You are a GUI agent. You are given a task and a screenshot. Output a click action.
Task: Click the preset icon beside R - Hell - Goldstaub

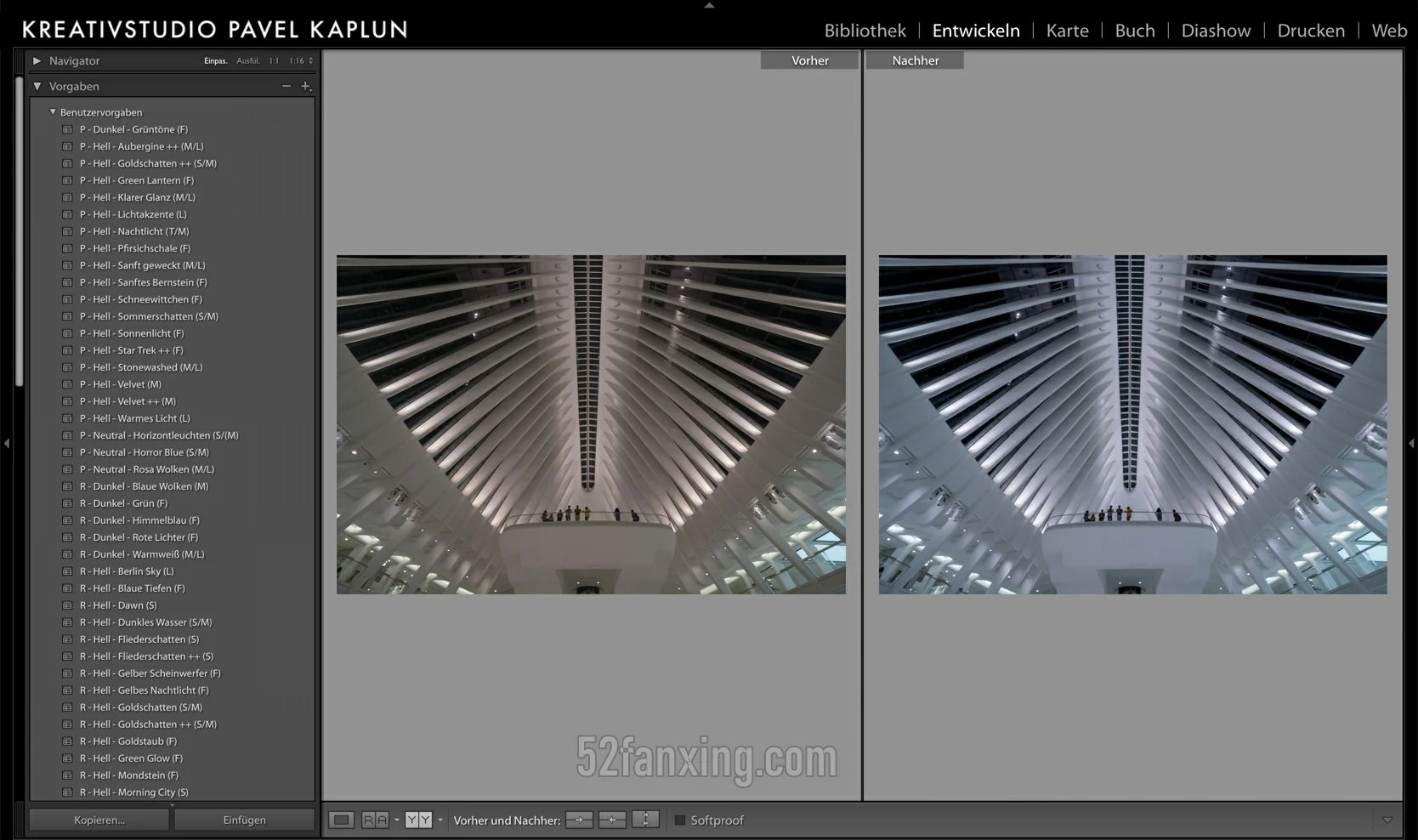tap(67, 741)
